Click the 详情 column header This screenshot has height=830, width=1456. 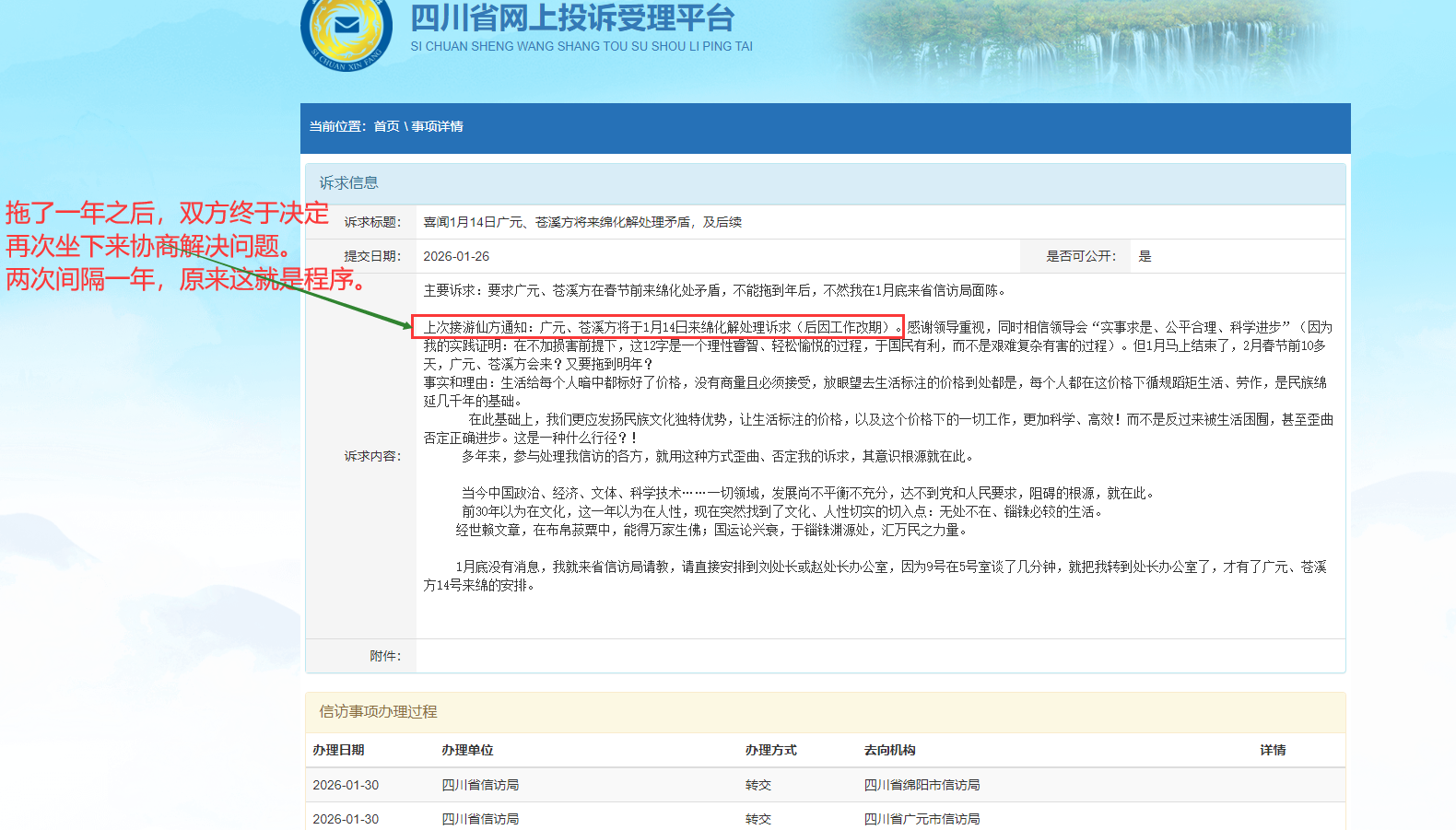pyautogui.click(x=1273, y=750)
